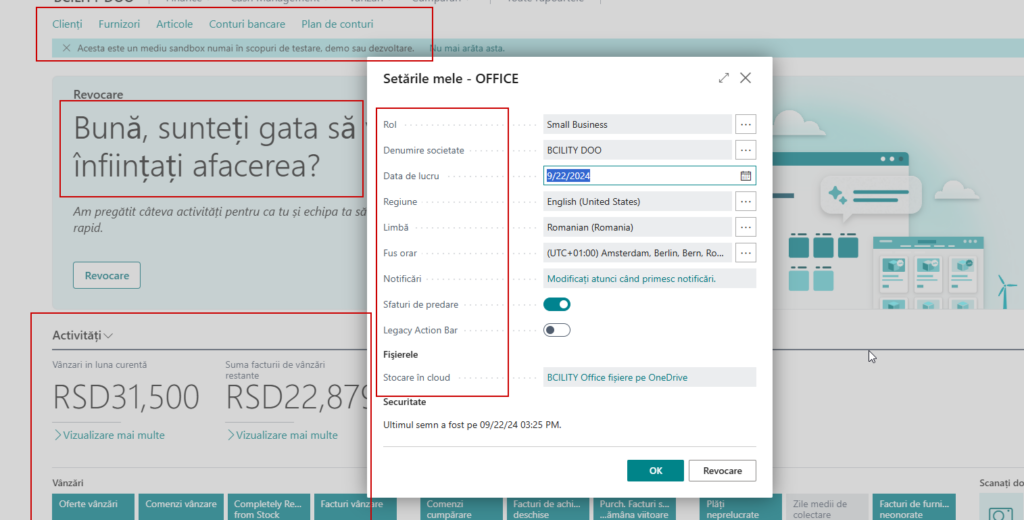
Task: Click the Fus orar field UTC+01:00 Amsterdam
Action: pos(637,253)
